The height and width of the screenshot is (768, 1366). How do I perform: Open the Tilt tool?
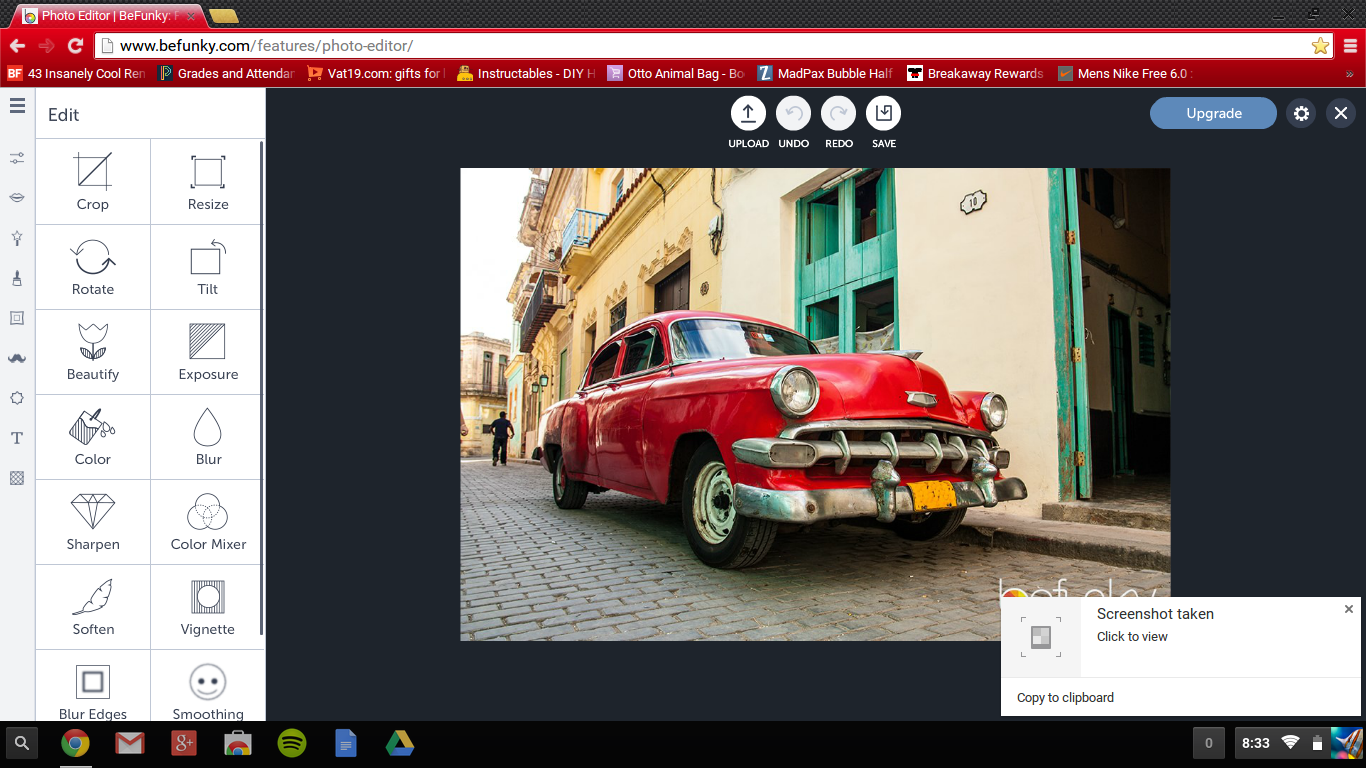208,267
